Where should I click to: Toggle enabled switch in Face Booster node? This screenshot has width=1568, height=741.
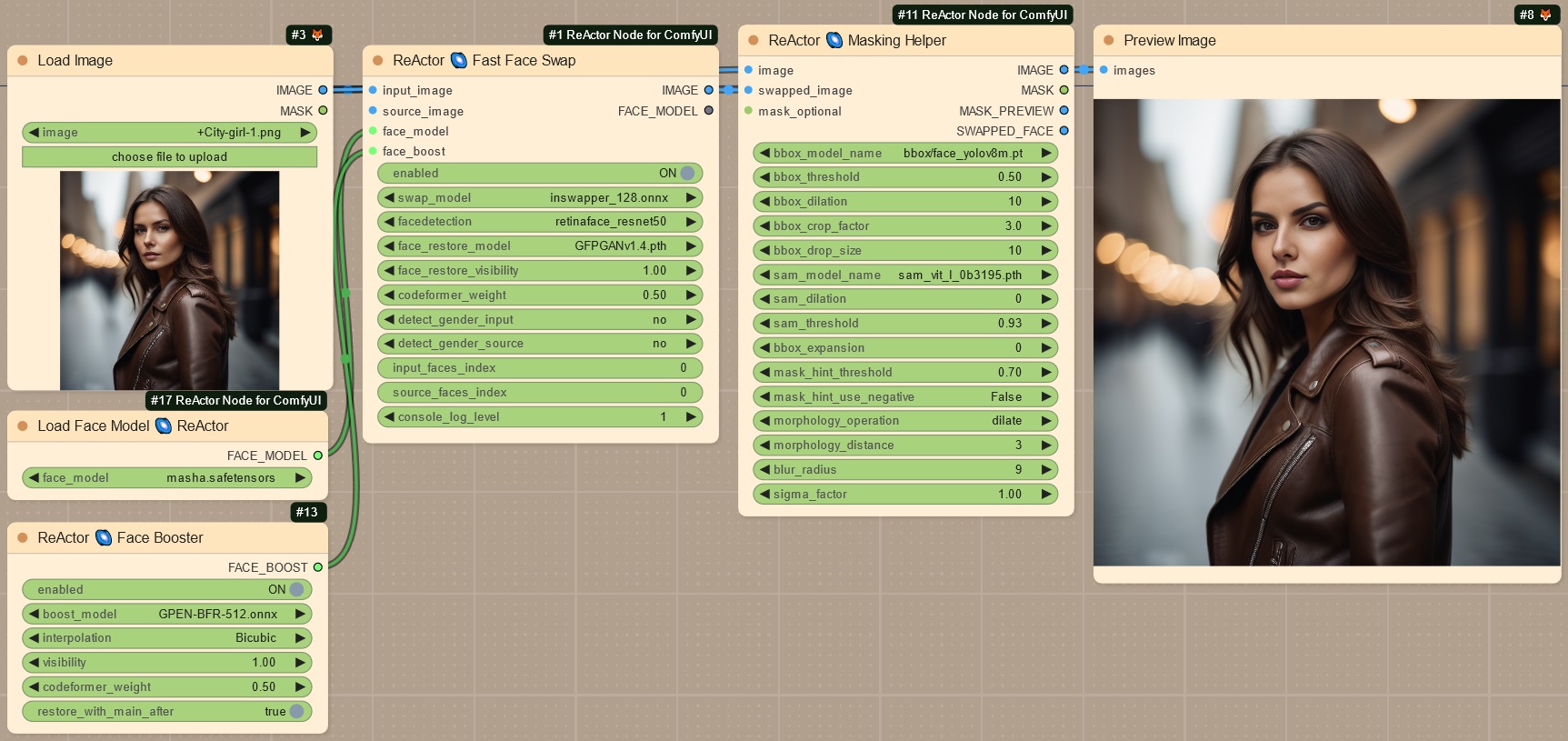[296, 590]
